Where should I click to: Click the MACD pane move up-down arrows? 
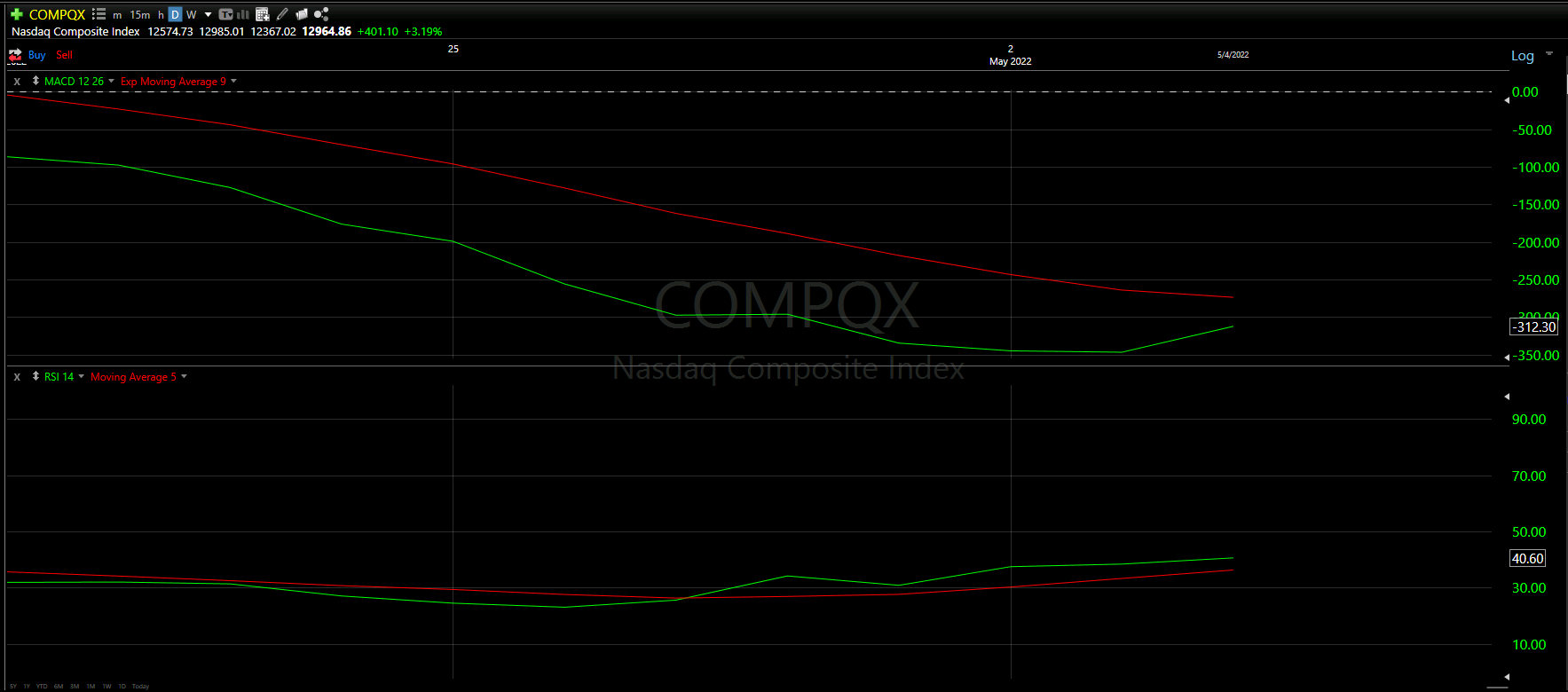click(x=35, y=81)
